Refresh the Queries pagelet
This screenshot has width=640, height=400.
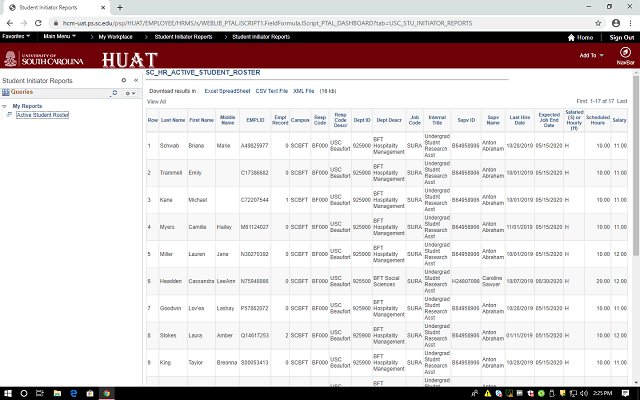[114, 93]
